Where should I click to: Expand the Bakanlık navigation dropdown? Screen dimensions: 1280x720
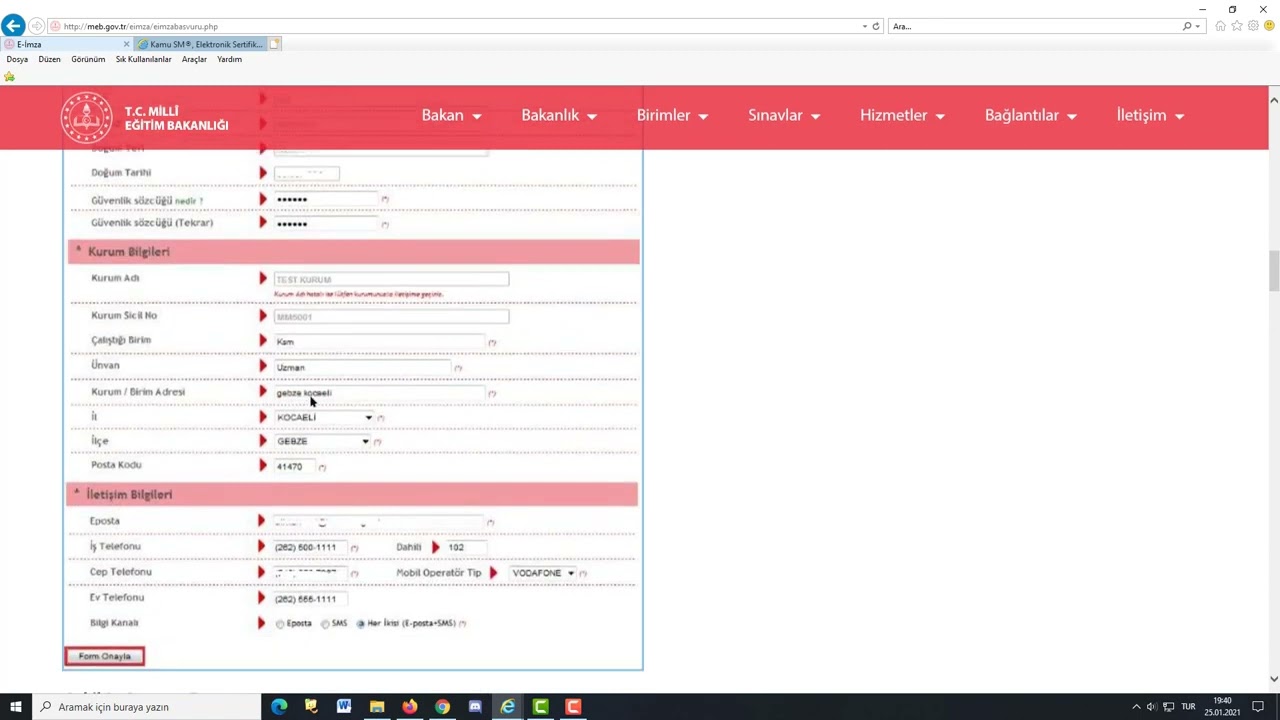tap(559, 115)
